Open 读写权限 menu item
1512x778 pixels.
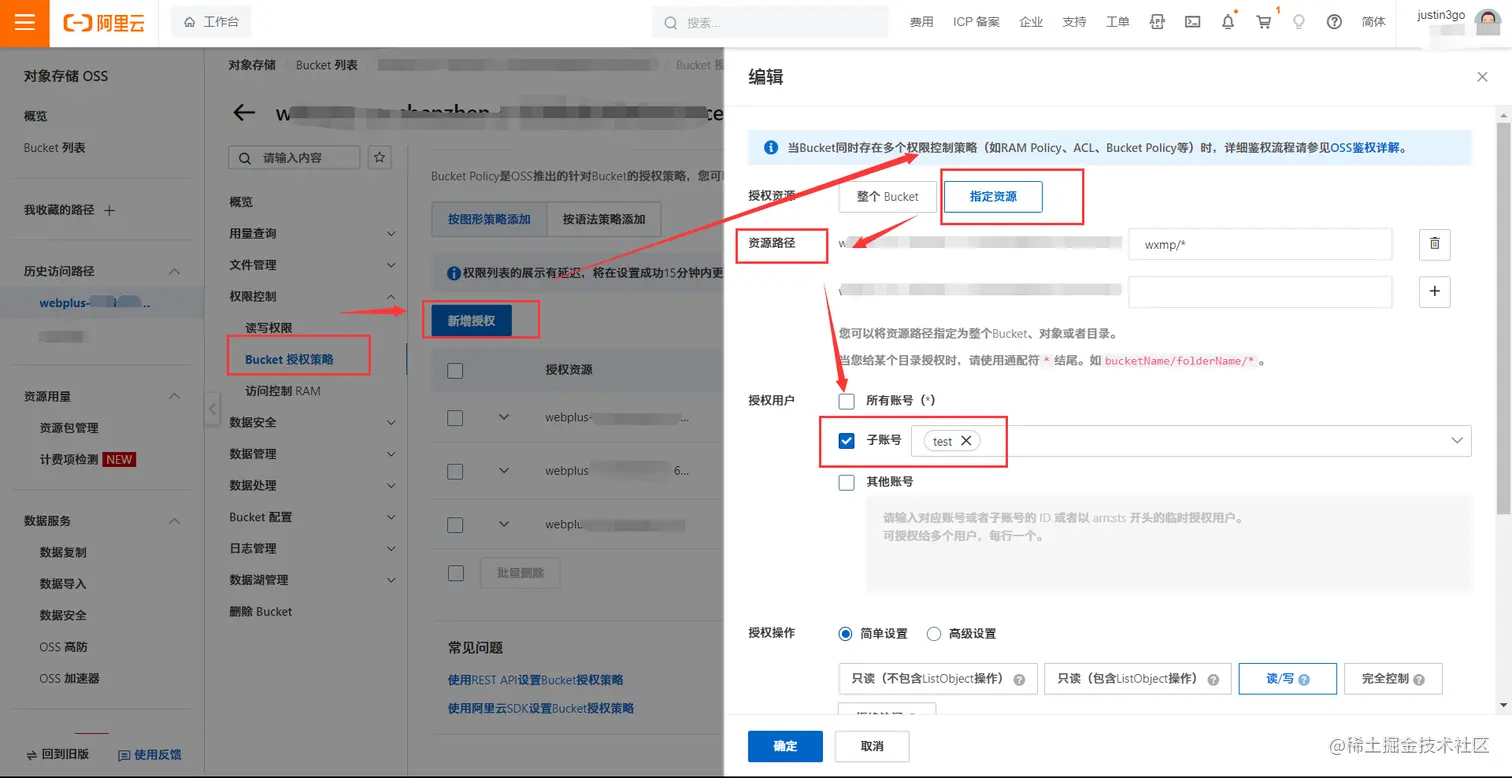tap(268, 328)
